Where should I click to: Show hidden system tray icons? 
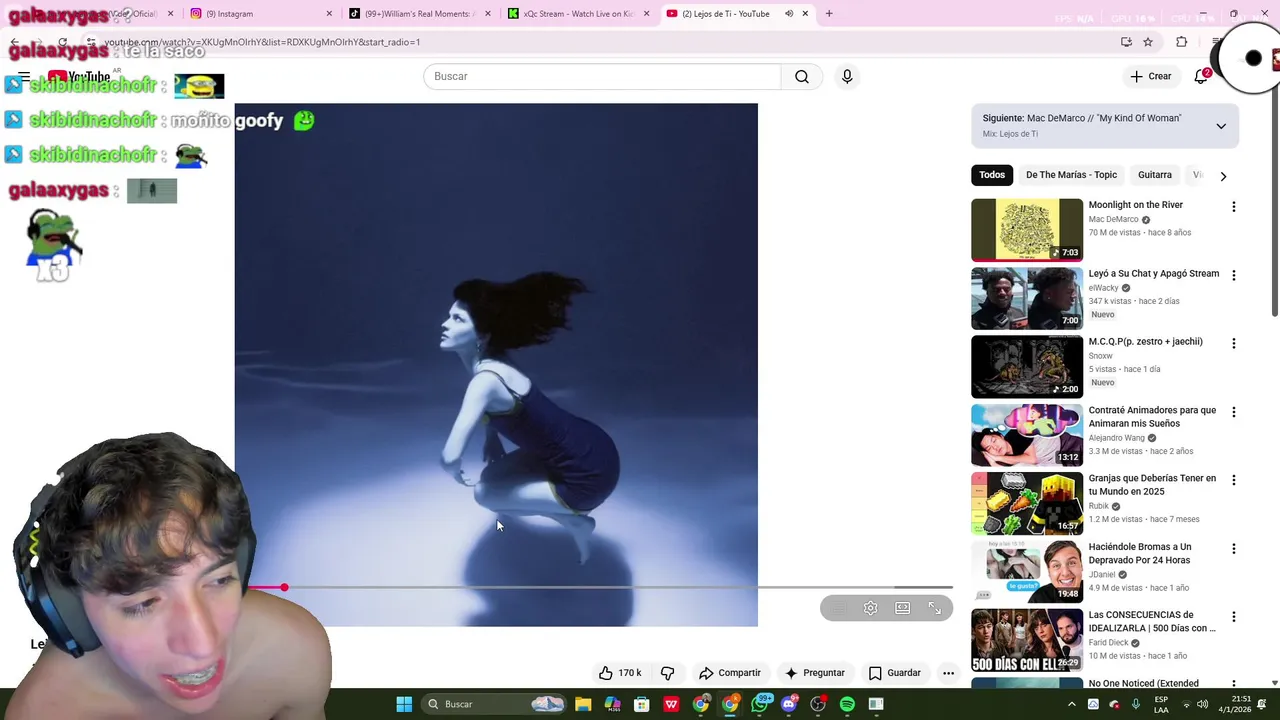(1072, 704)
